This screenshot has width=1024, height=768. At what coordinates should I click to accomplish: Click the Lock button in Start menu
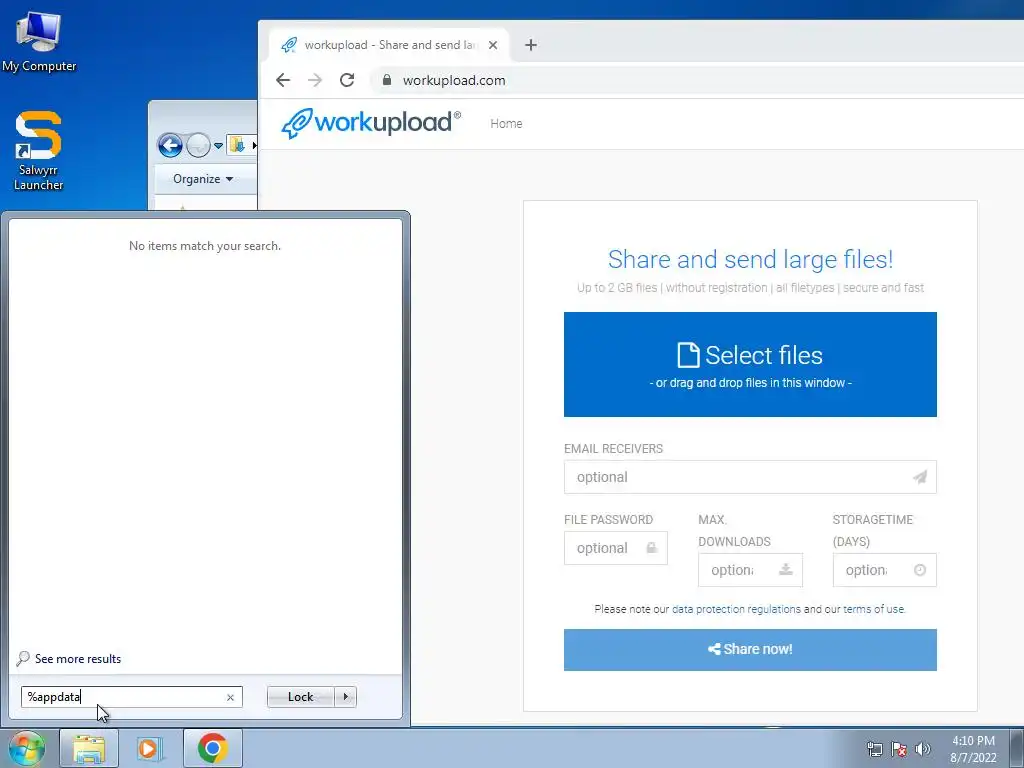(x=300, y=697)
